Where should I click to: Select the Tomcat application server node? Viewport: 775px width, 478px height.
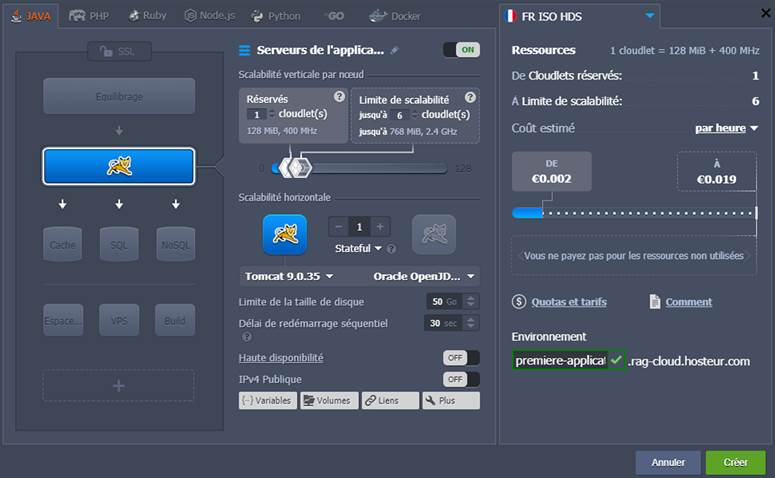pos(118,167)
